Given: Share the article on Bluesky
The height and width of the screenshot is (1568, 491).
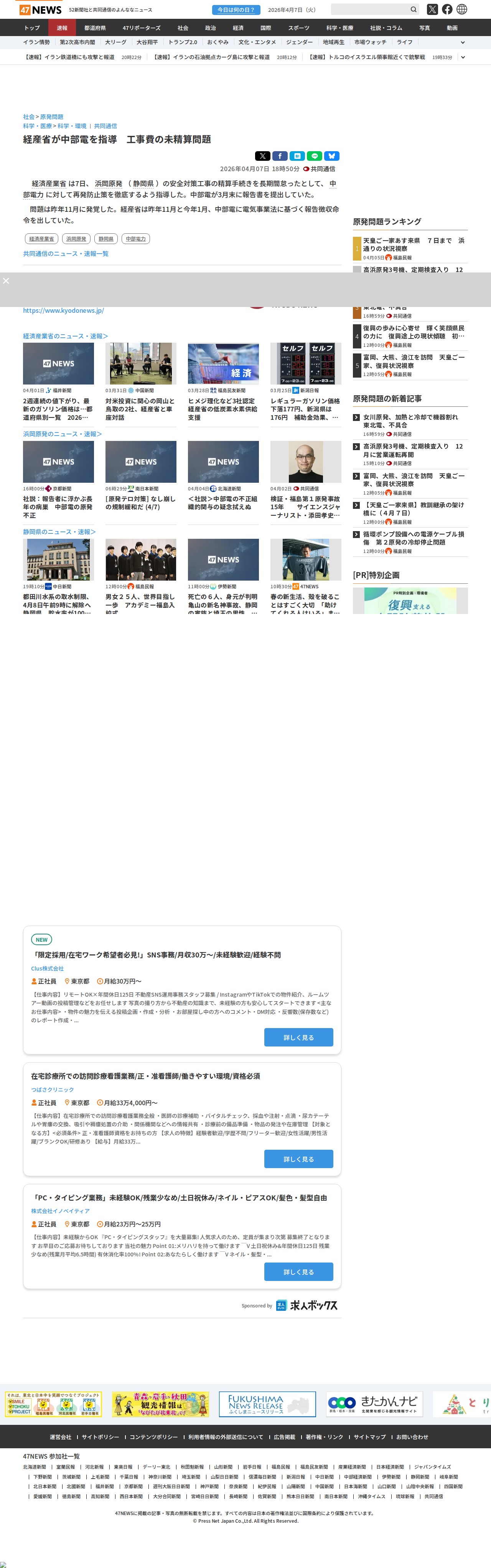Looking at the screenshot, I should 331,156.
